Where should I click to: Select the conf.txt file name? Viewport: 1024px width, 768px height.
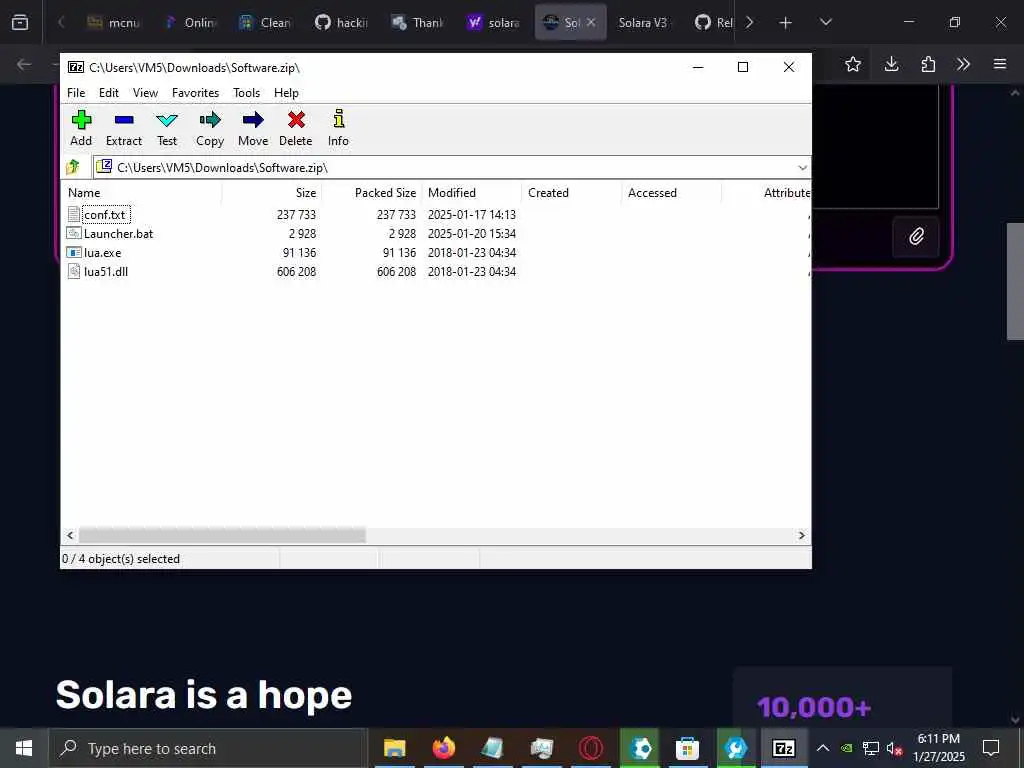(x=105, y=214)
